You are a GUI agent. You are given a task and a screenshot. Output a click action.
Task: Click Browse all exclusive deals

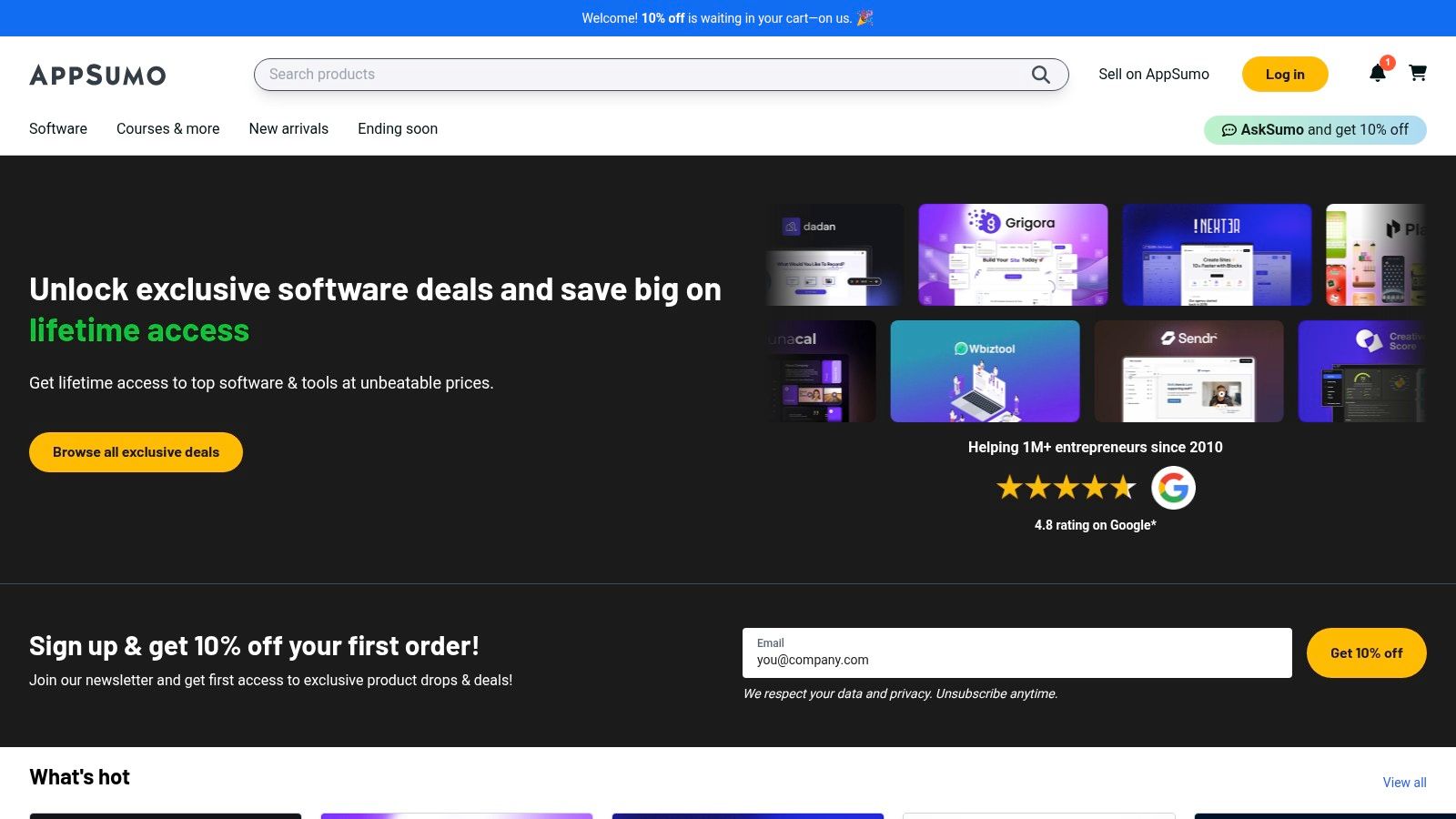click(136, 452)
